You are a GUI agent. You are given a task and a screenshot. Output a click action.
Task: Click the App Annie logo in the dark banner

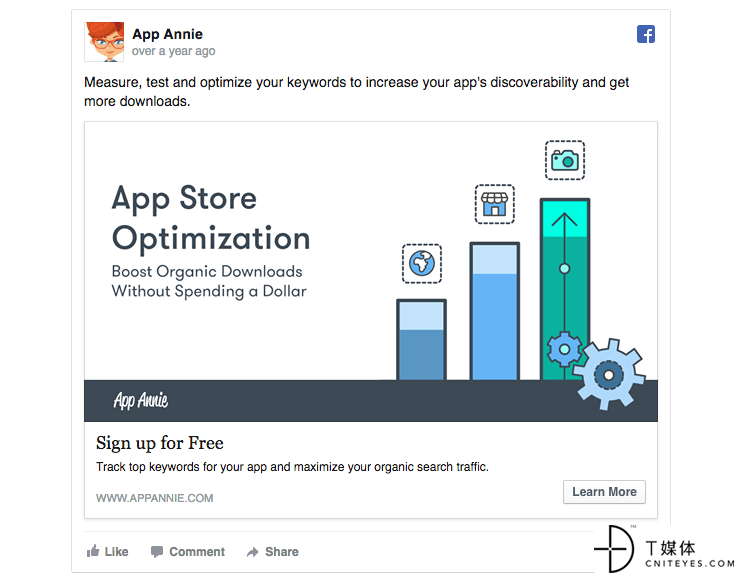(140, 400)
